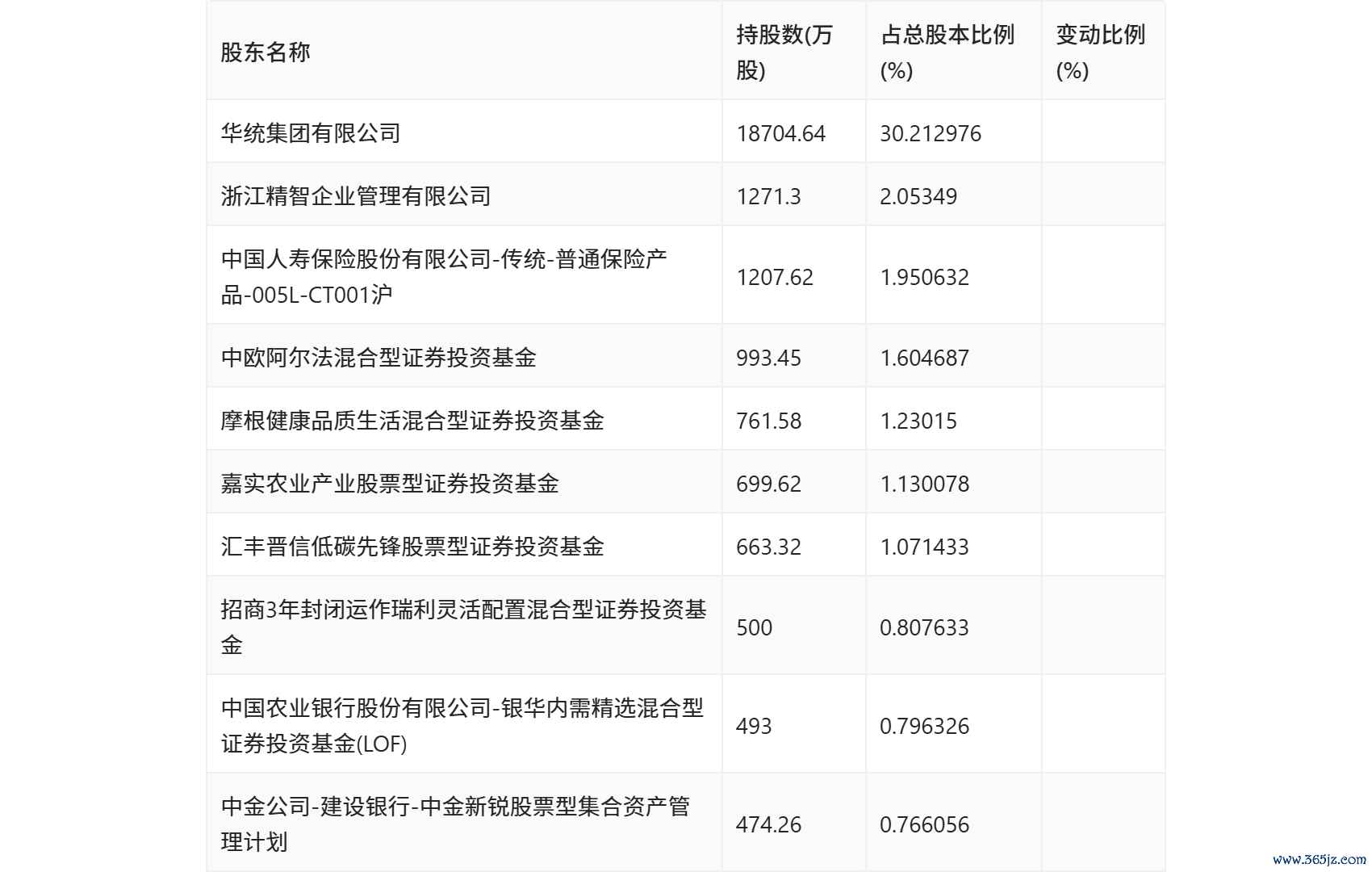Click the holding value 993.45
Image resolution: width=1372 pixels, height=872 pixels.
coord(768,358)
